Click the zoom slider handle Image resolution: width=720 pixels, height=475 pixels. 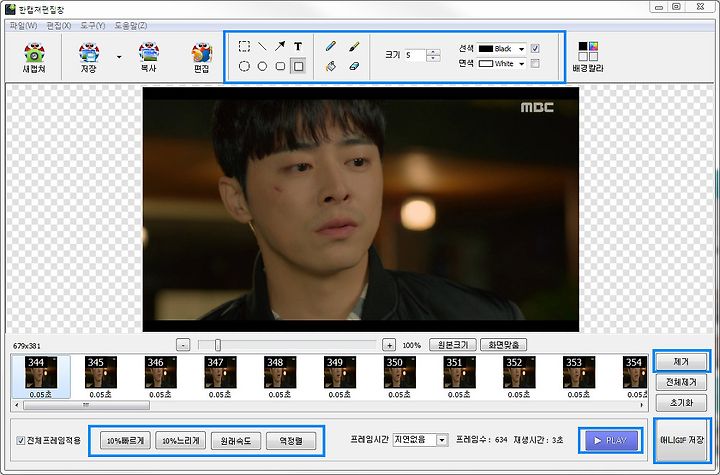218,345
